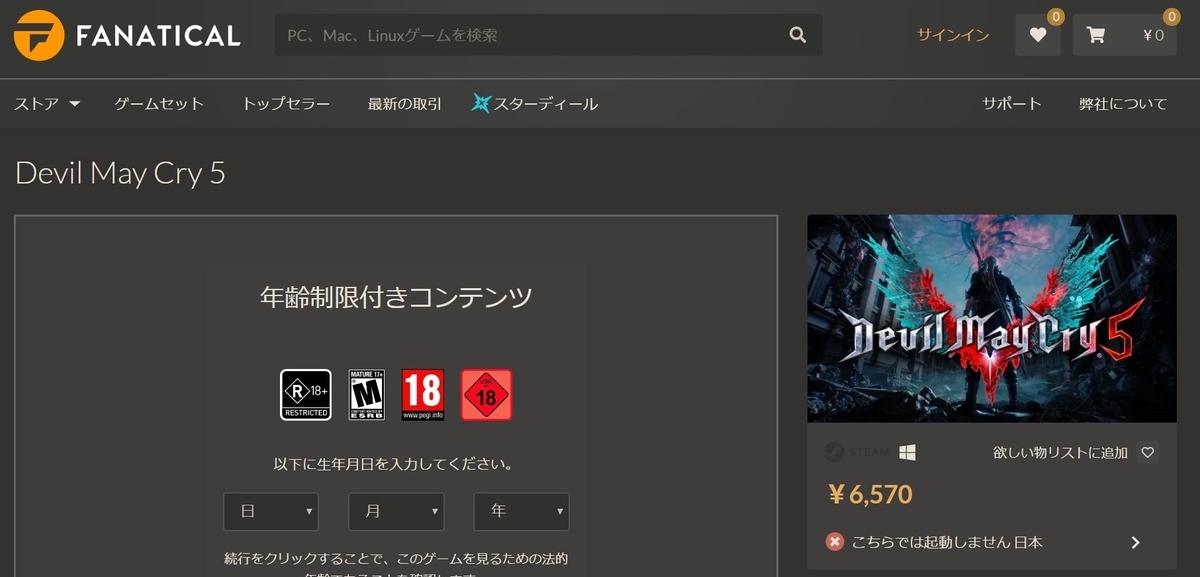Screen dimensions: 1200x577
Task: Click the Windows platform icon
Action: [x=908, y=452]
